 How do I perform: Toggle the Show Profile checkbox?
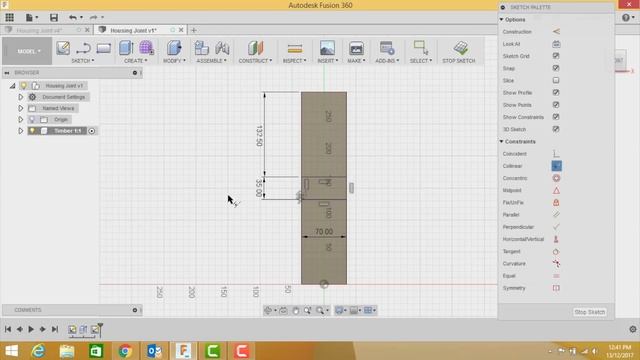coord(556,93)
